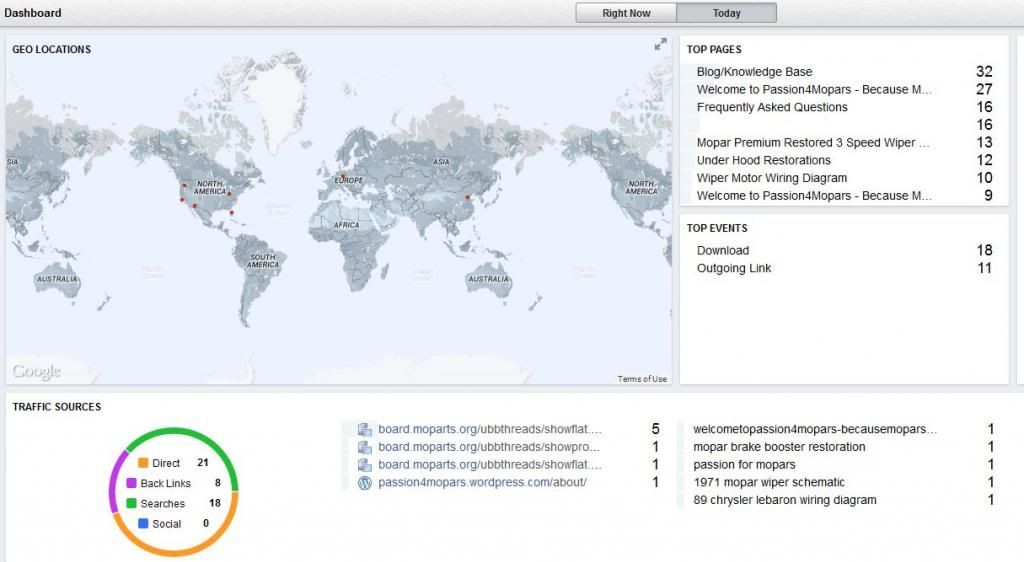The width and height of the screenshot is (1024, 562).
Task: Click the Top Events panel heading
Action: tap(717, 228)
